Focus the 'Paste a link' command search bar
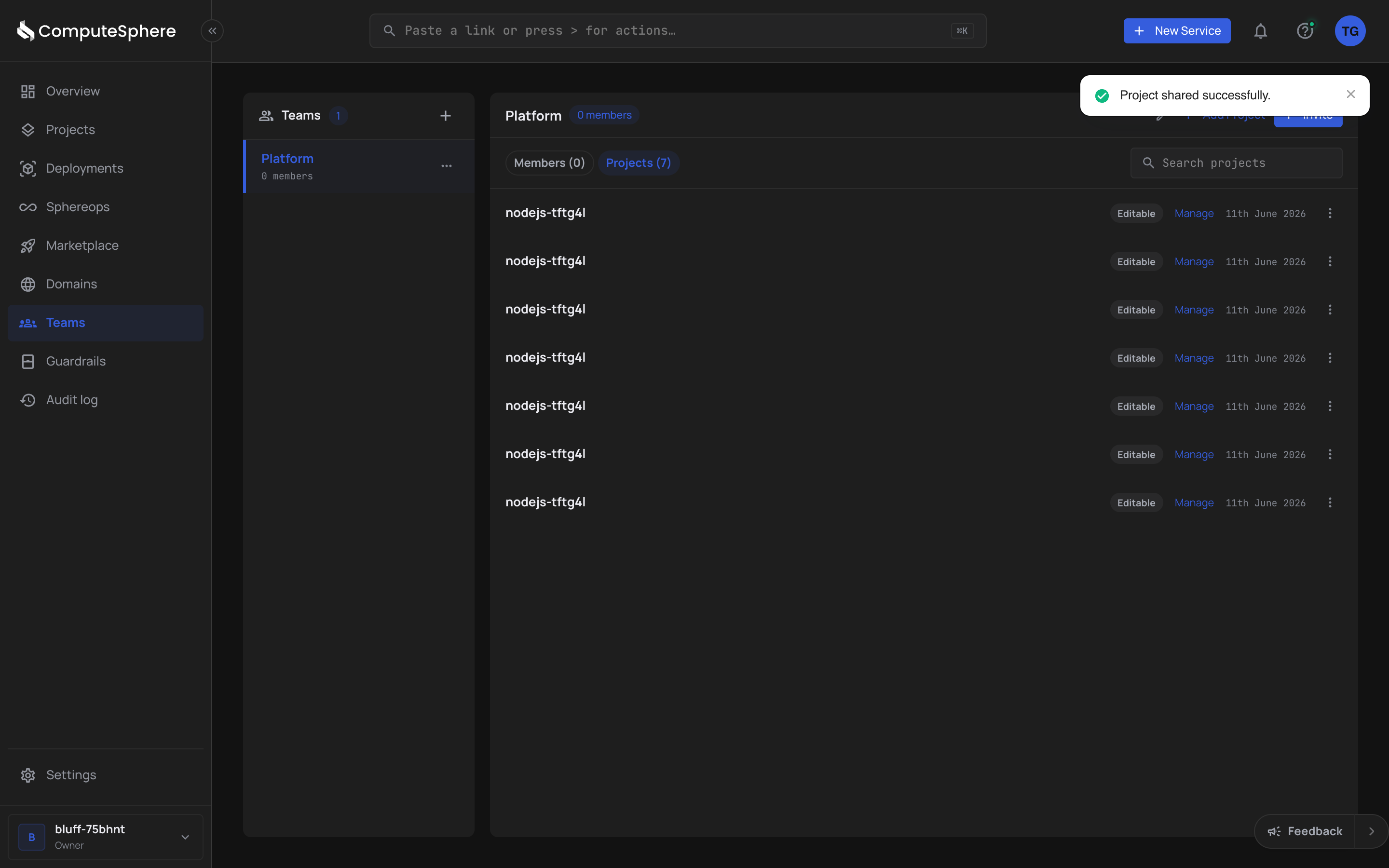 pos(678,31)
